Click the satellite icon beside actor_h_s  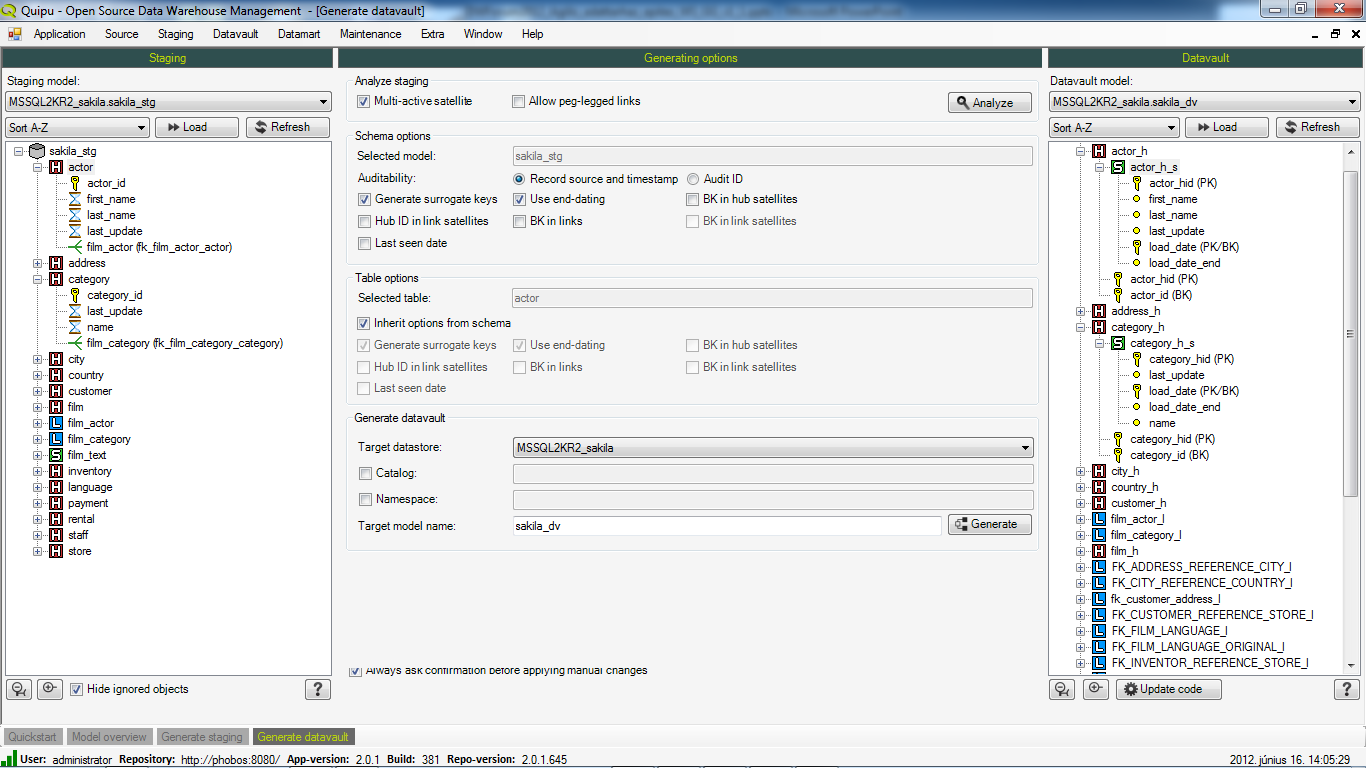[1118, 167]
